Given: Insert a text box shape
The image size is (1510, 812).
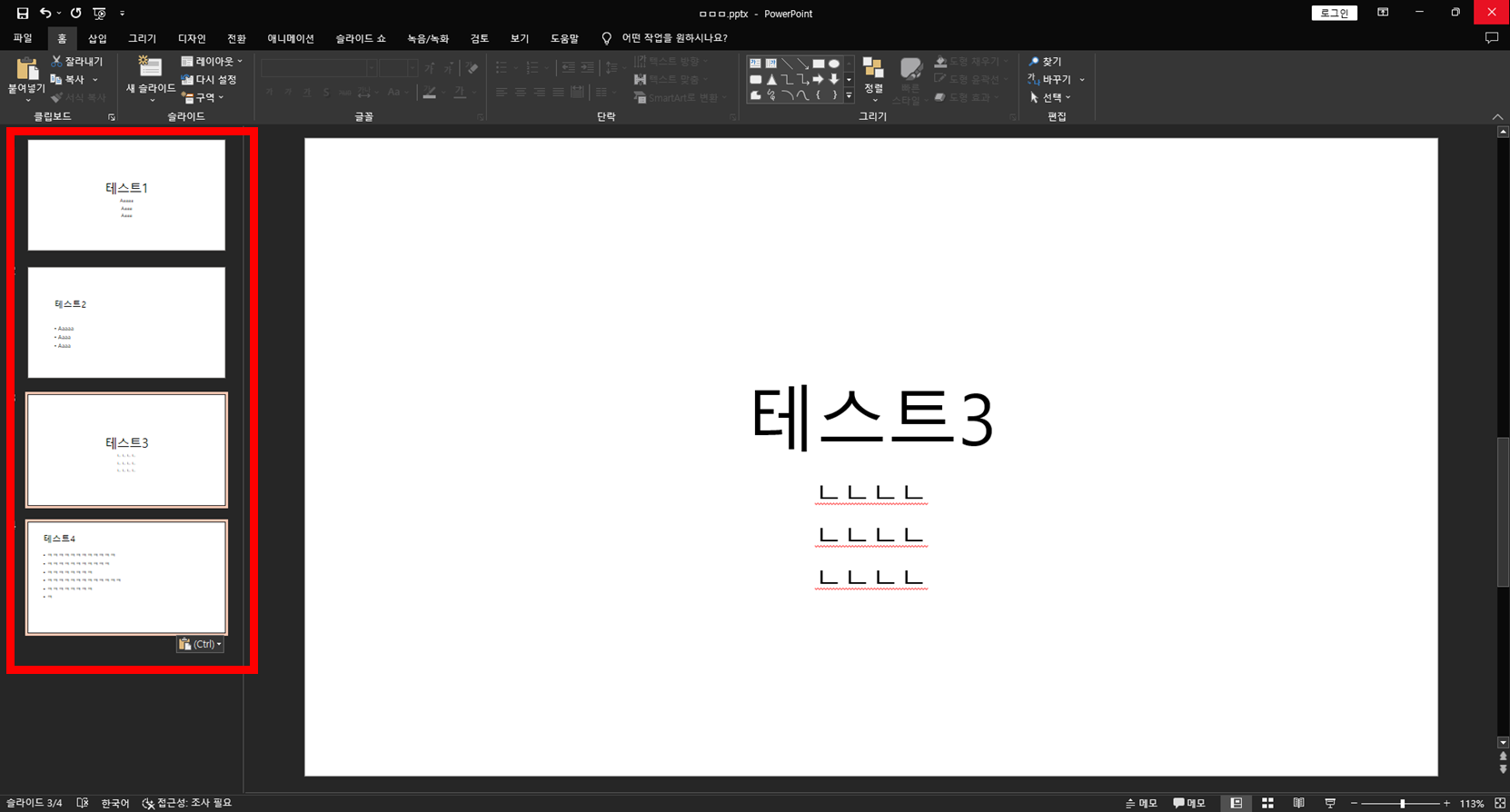Looking at the screenshot, I should click(x=755, y=64).
